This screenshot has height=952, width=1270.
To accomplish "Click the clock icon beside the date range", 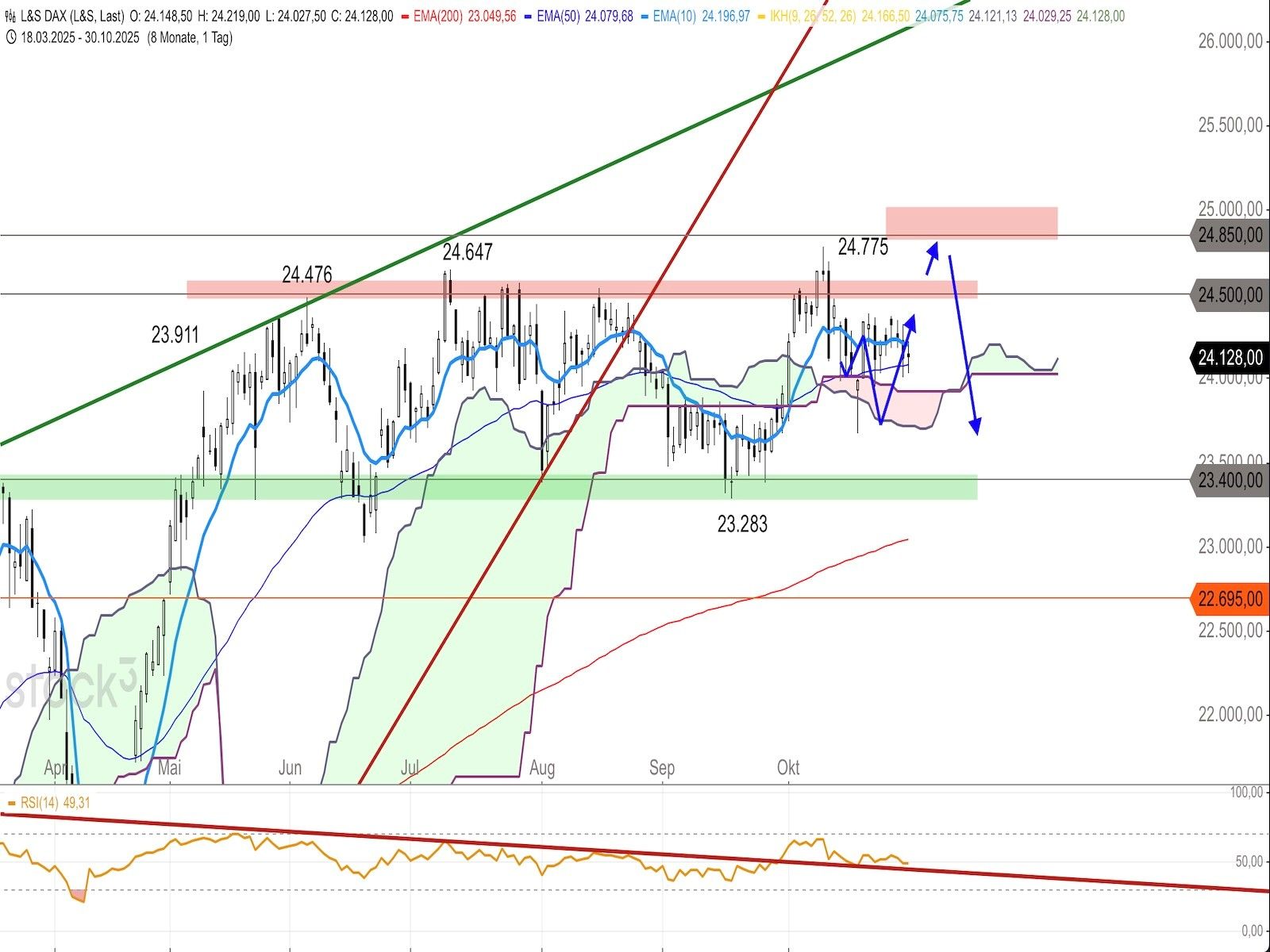I will 10,37.
